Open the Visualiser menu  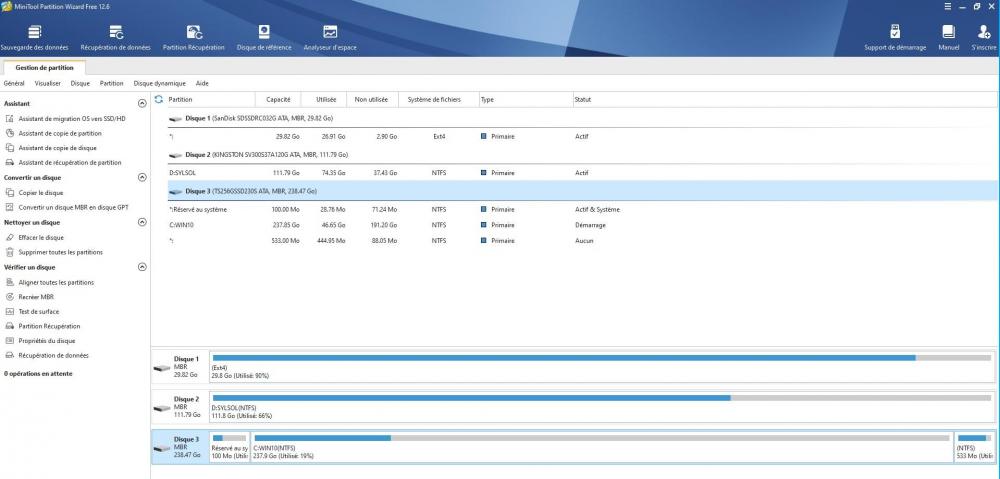coord(48,83)
